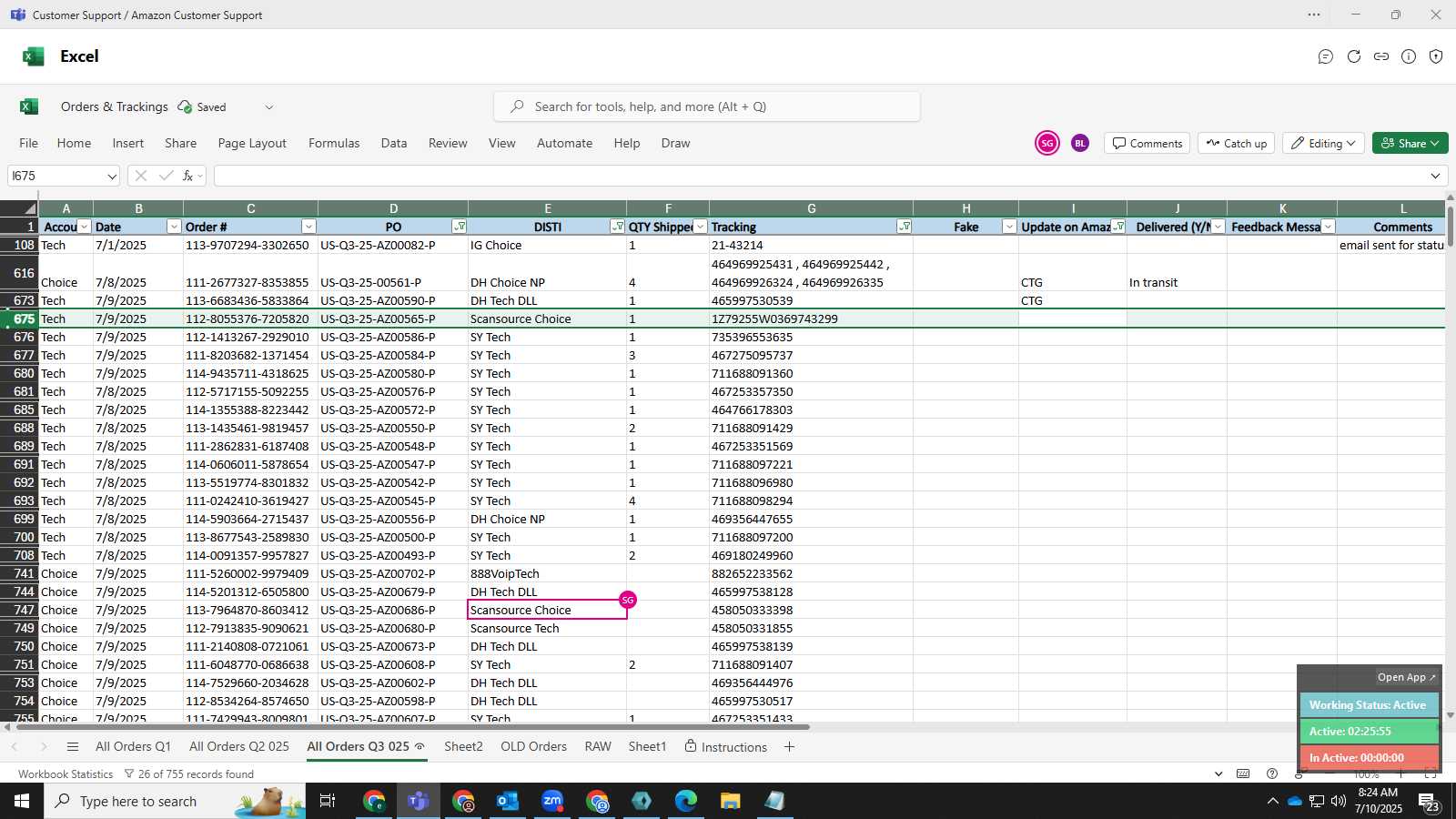
Task: Open the all sheets list icon
Action: click(73, 747)
